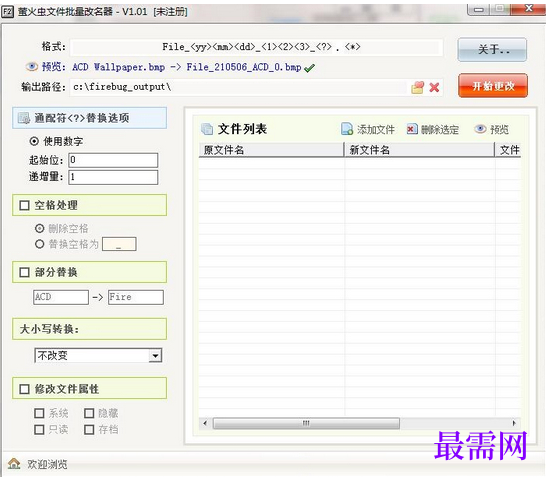The width and height of the screenshot is (546, 477).
Task: Click the 新文件名 column header
Action: pyautogui.click(x=419, y=150)
